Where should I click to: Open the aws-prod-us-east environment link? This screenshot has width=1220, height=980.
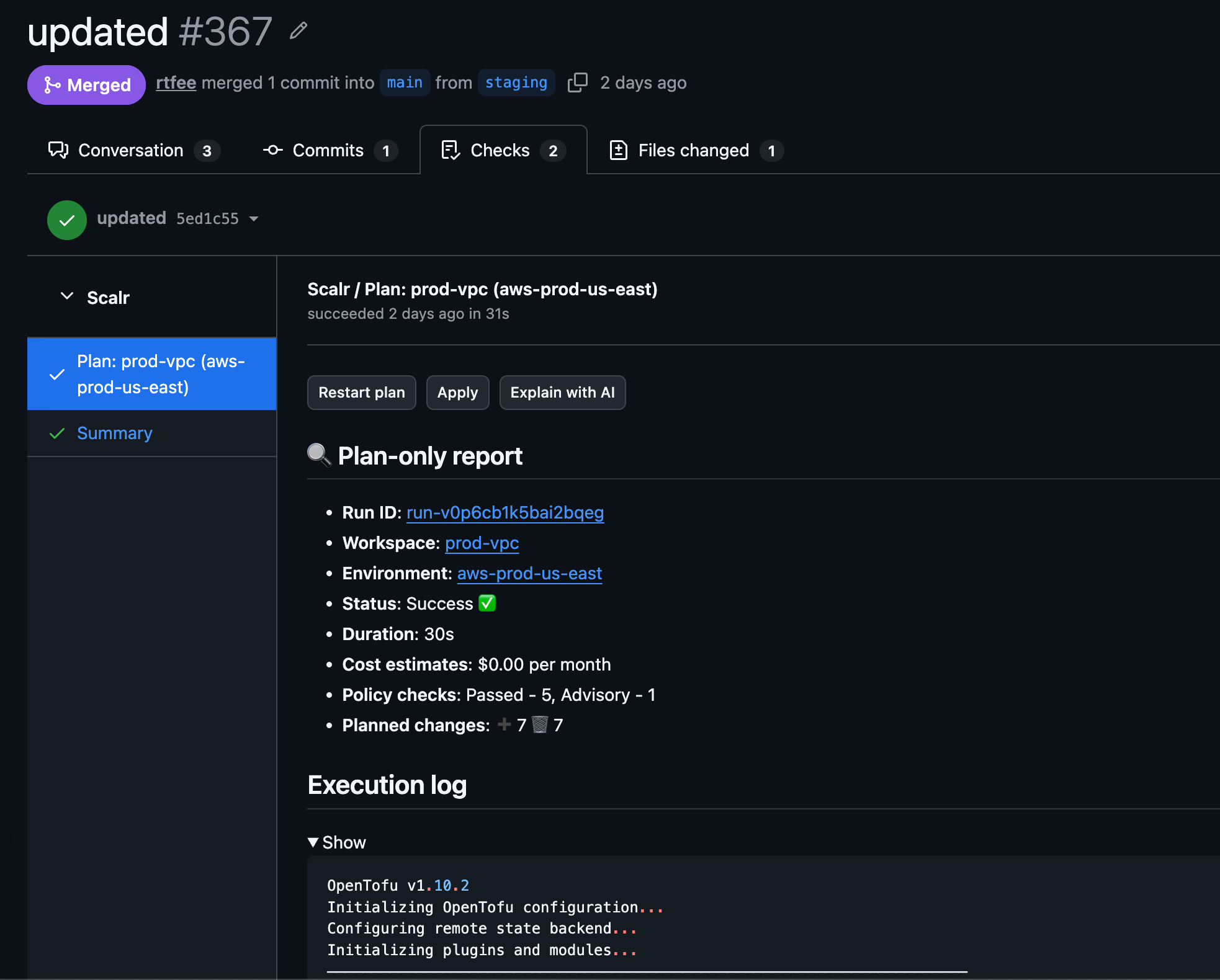(529, 573)
